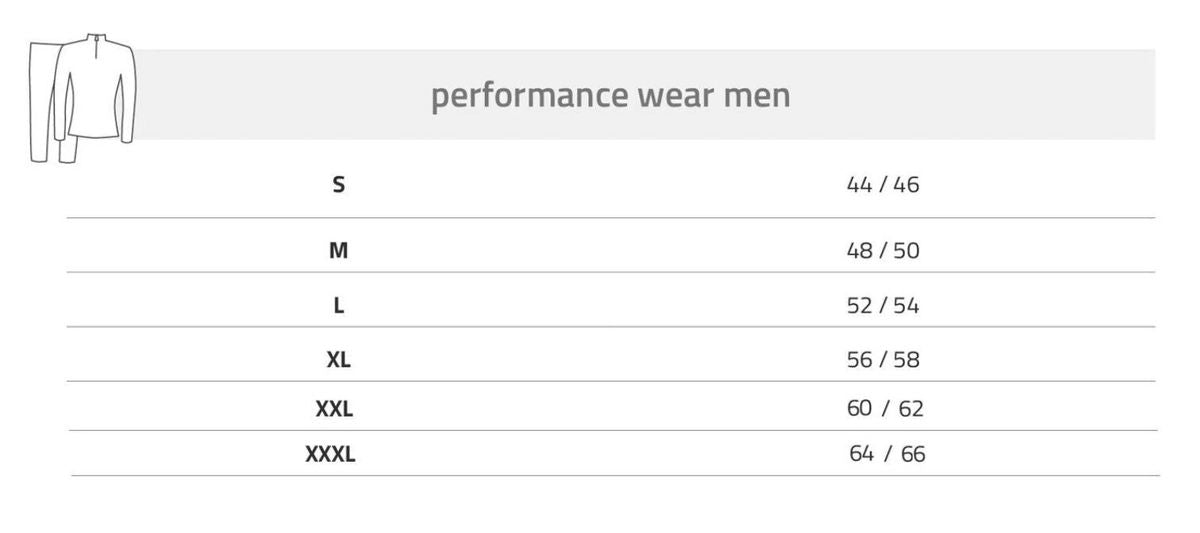1200x533 pixels.
Task: Select the XXL size label
Action: [334, 408]
